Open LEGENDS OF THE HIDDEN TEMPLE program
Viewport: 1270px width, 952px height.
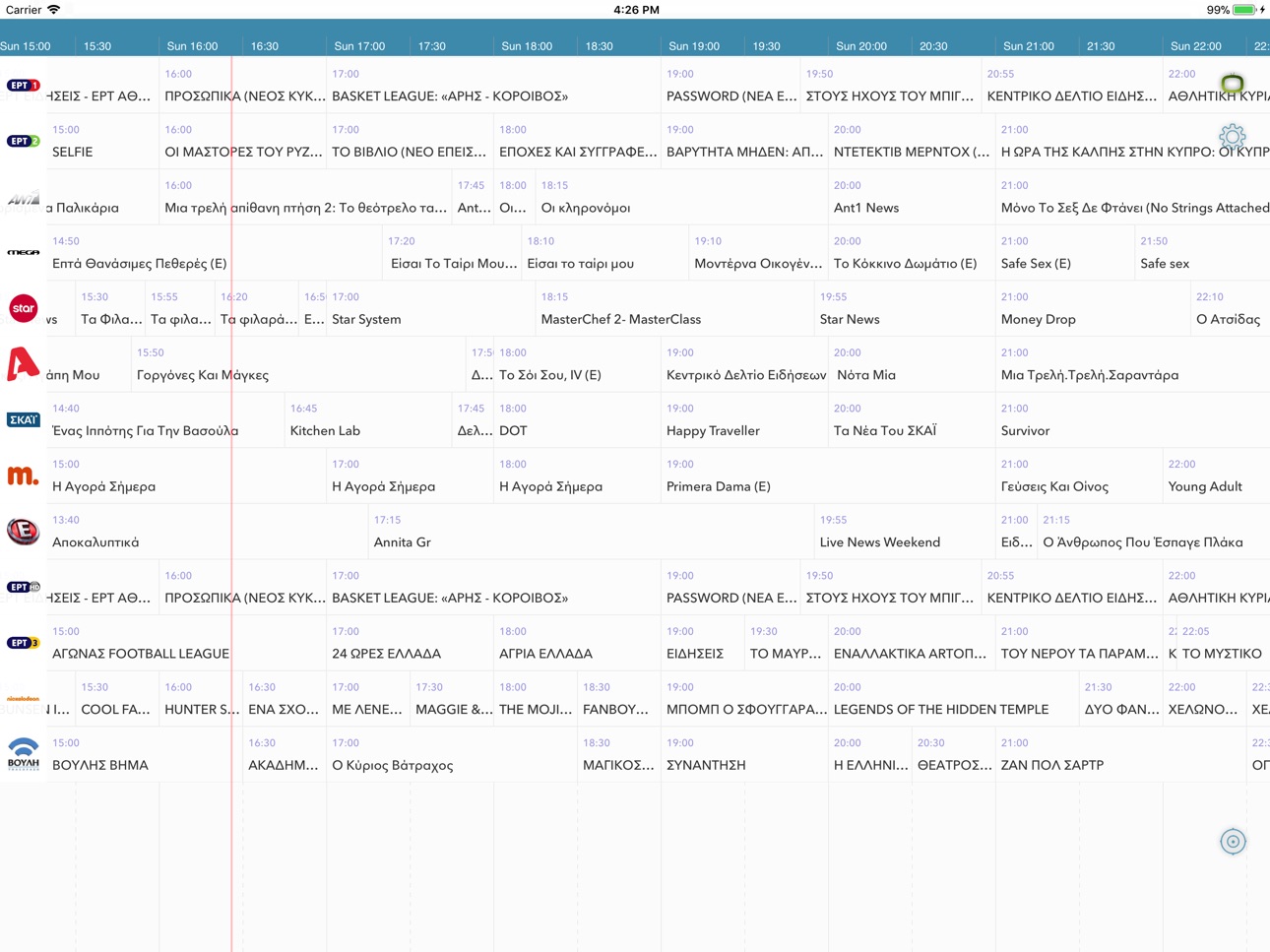pyautogui.click(x=953, y=700)
